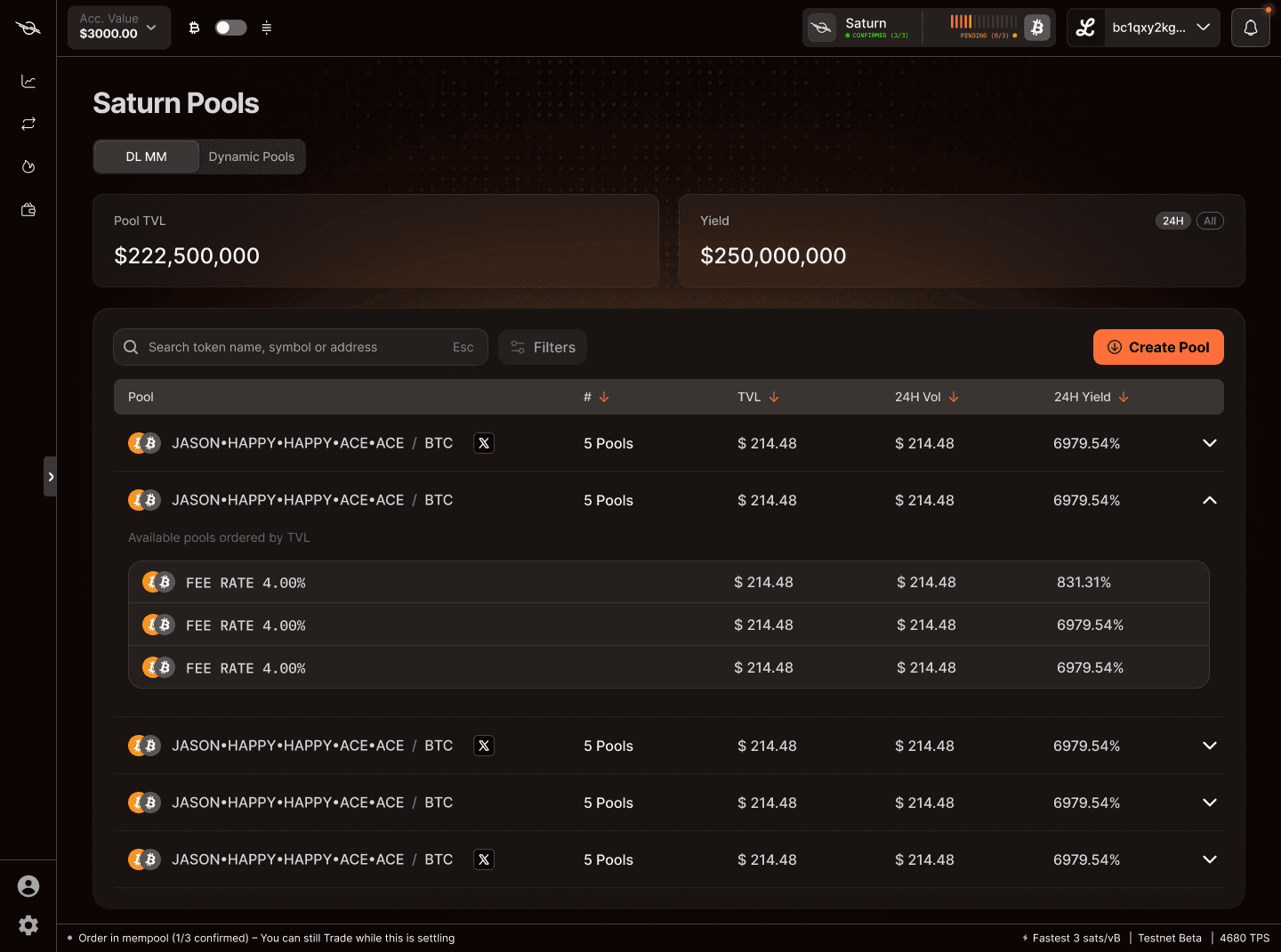1281x952 pixels.
Task: Open X link on the bottom-most pool row
Action: pyautogui.click(x=484, y=859)
